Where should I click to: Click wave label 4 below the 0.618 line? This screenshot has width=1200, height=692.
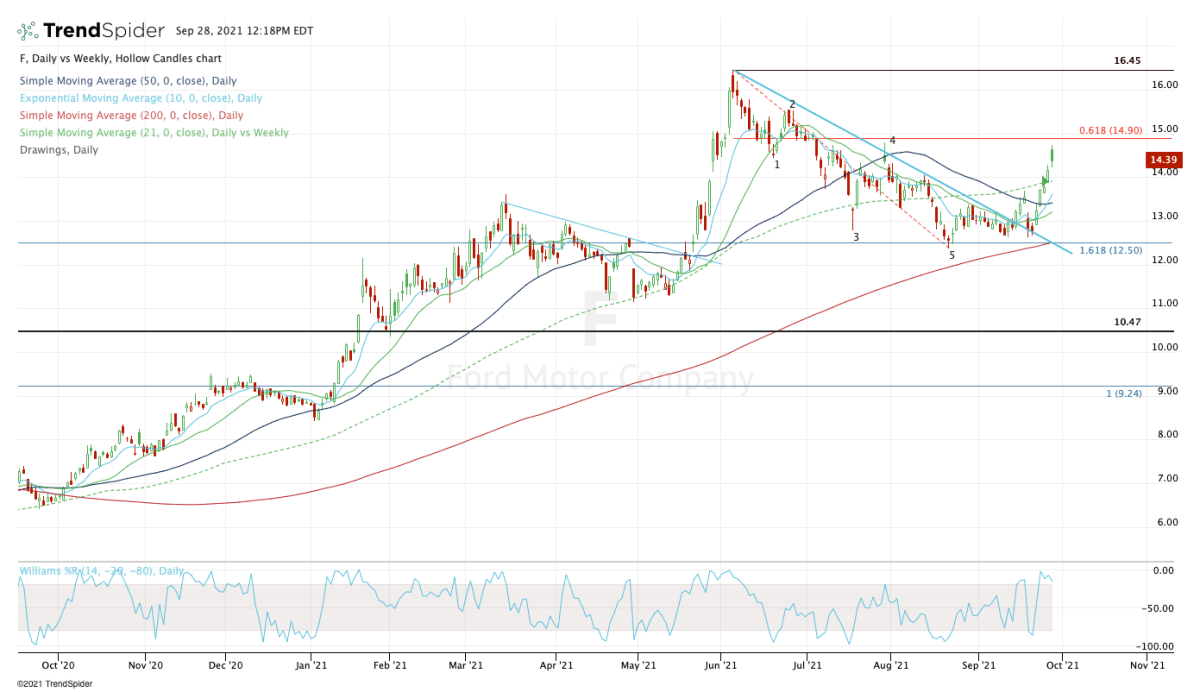coord(892,141)
